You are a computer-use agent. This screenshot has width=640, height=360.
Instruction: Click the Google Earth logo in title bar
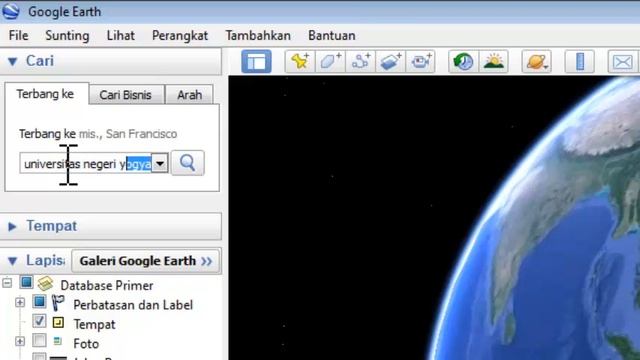(x=11, y=11)
